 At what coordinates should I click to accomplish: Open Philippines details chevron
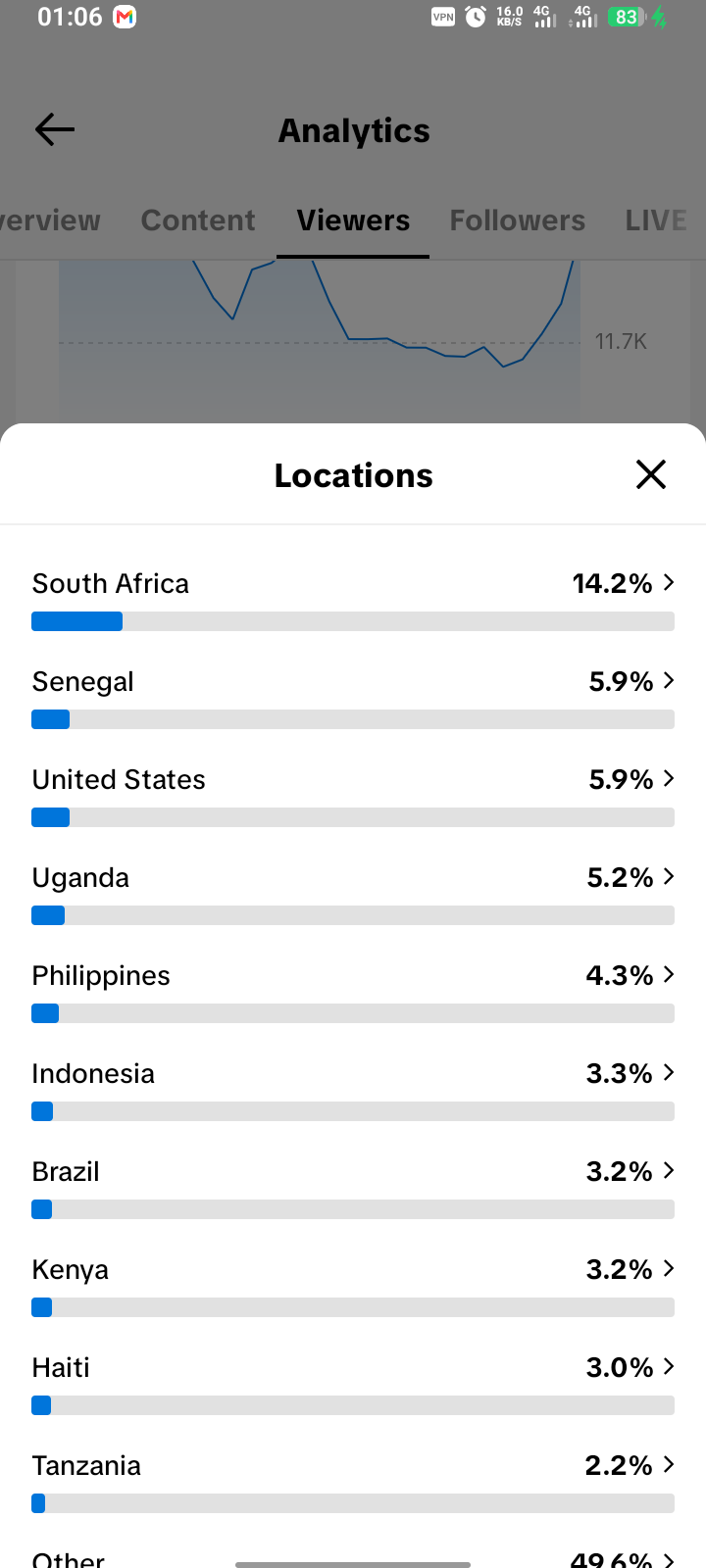click(669, 974)
